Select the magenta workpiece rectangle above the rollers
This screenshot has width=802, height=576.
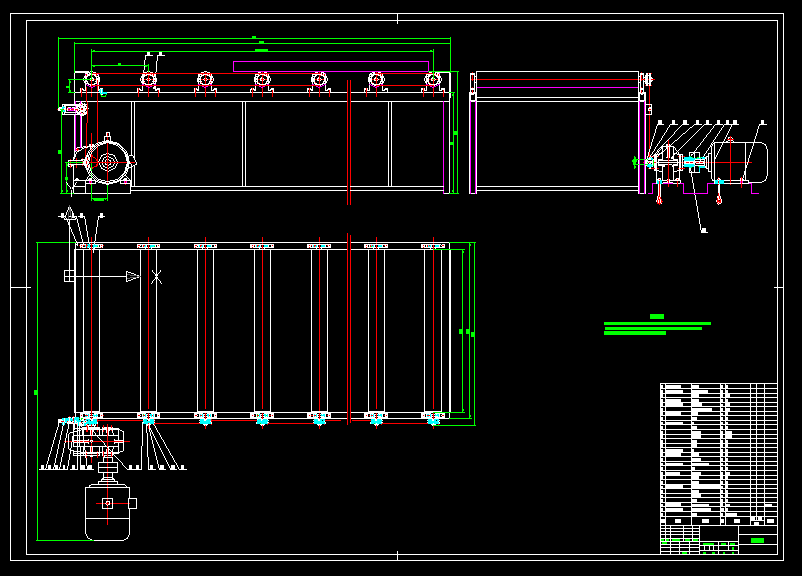point(331,67)
